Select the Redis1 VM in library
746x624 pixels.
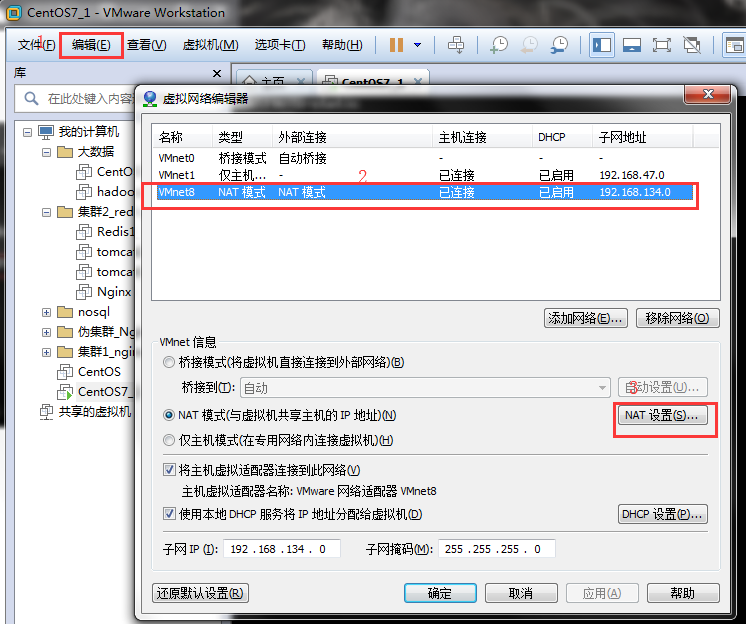(x=105, y=232)
